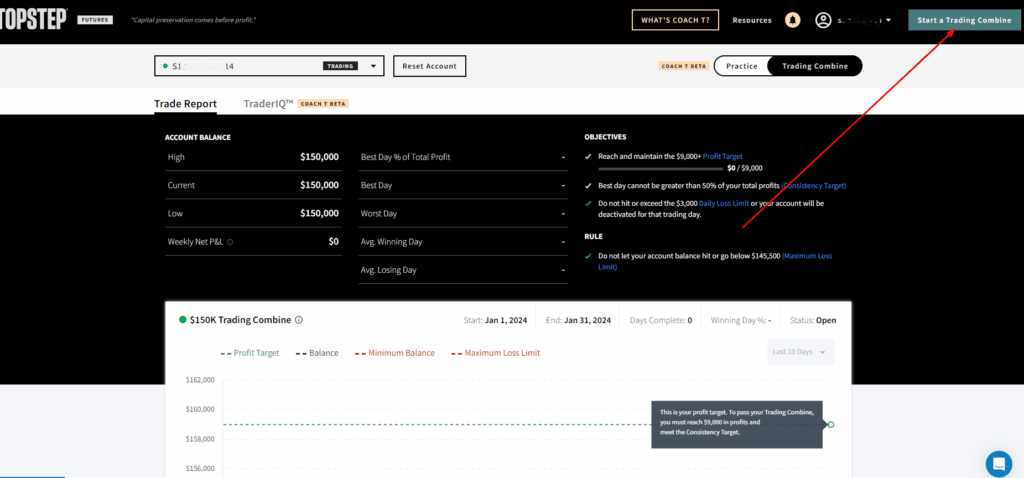The height and width of the screenshot is (478, 1024).
Task: Switch to Practice mode
Action: pos(741,66)
